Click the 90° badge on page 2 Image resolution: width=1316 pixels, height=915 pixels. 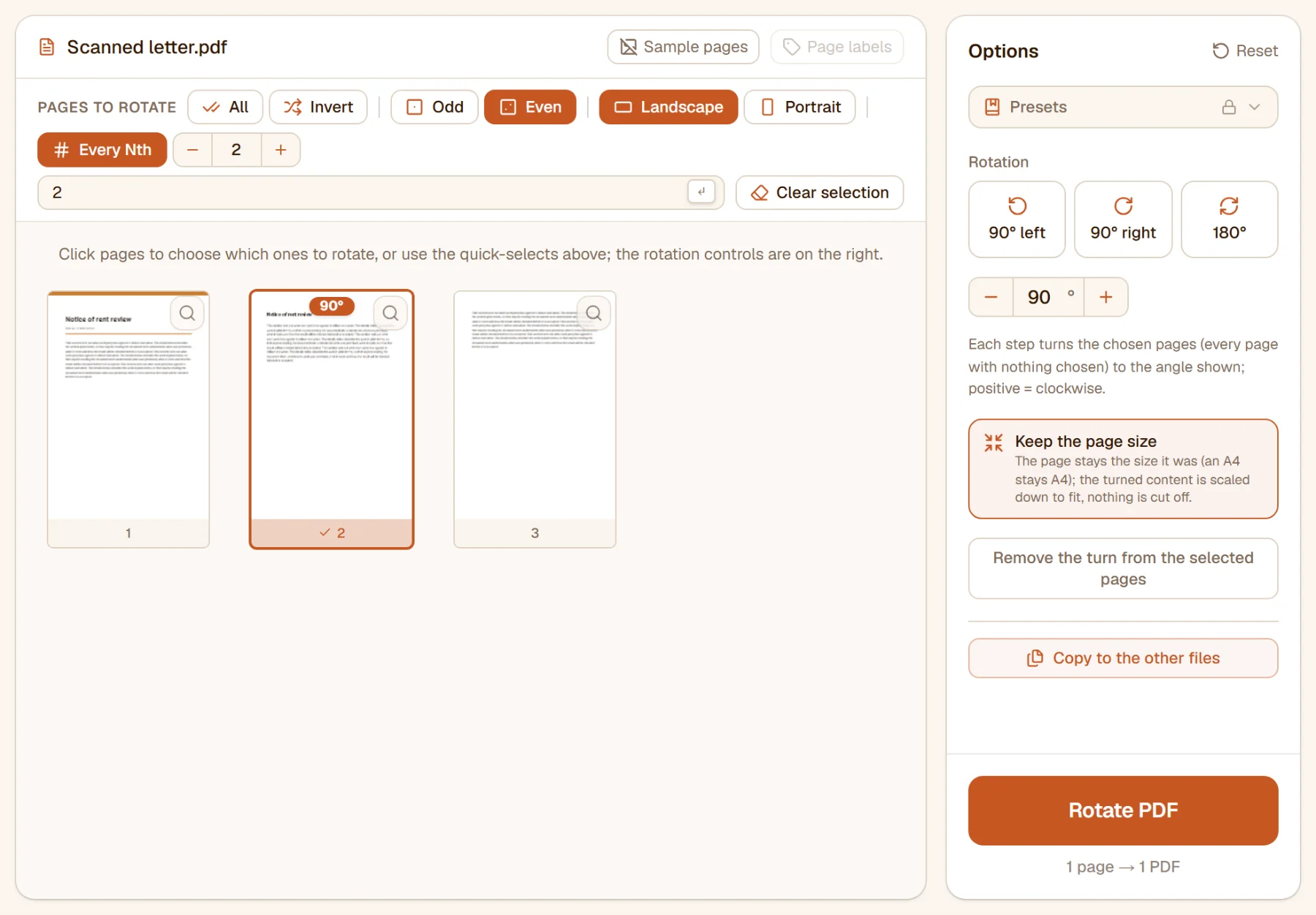point(331,306)
